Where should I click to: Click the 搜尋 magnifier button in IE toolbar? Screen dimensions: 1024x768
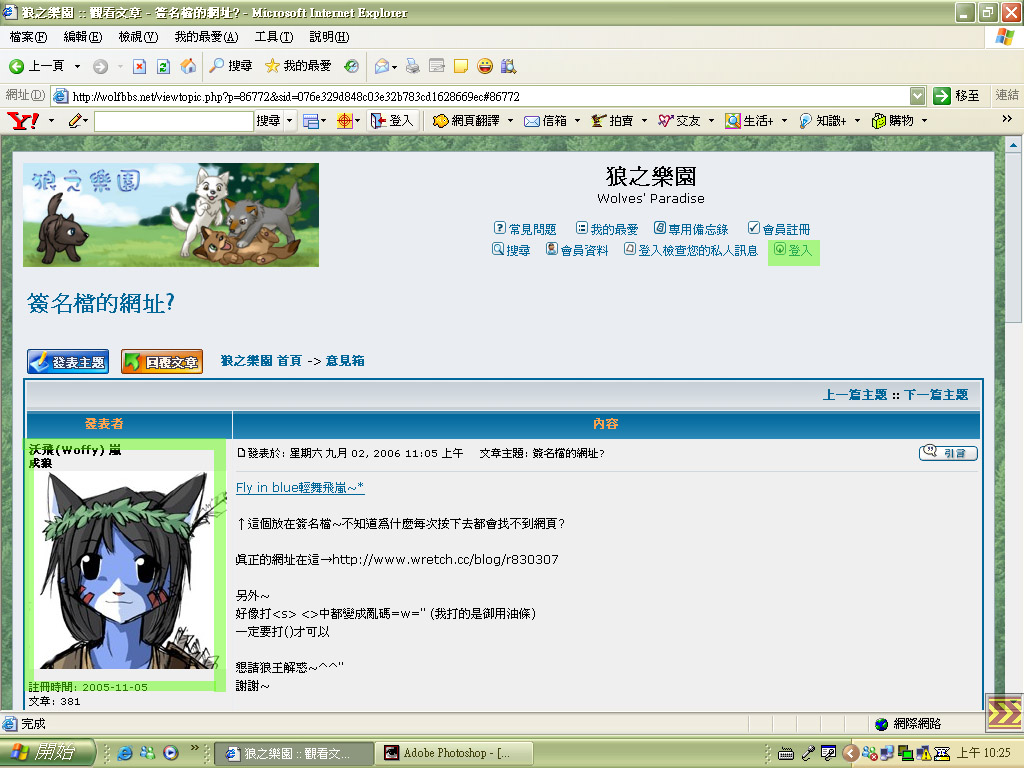230,66
